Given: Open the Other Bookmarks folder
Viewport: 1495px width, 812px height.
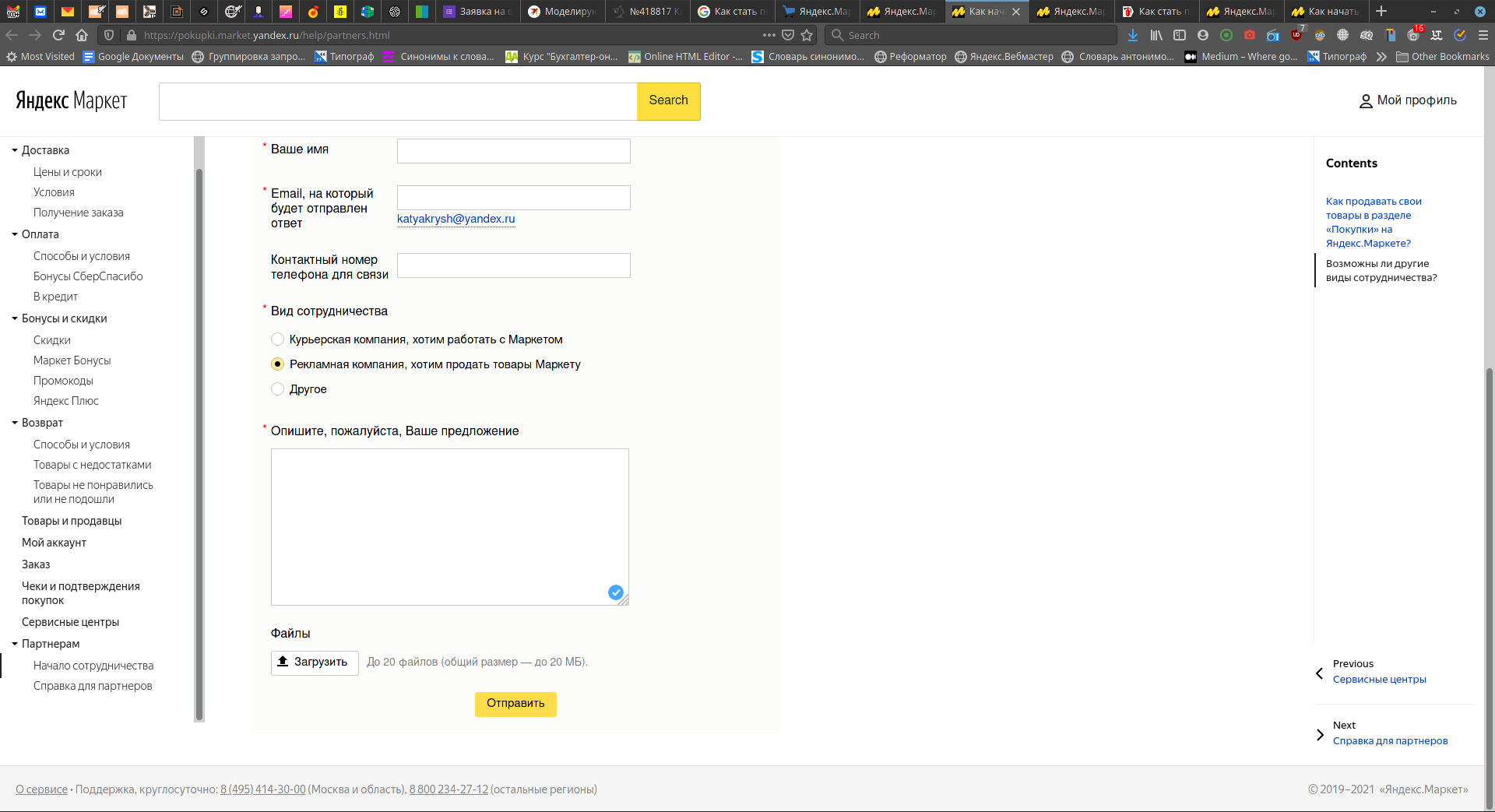Looking at the screenshot, I should (1442, 57).
